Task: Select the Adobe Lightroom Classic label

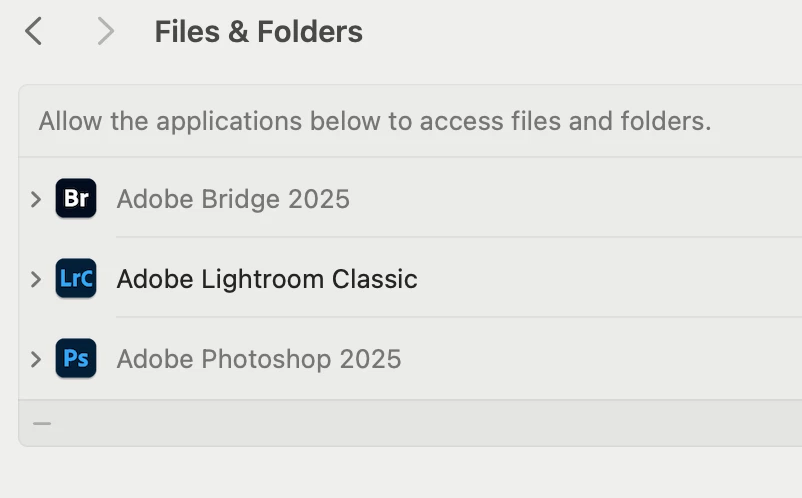Action: (x=267, y=278)
